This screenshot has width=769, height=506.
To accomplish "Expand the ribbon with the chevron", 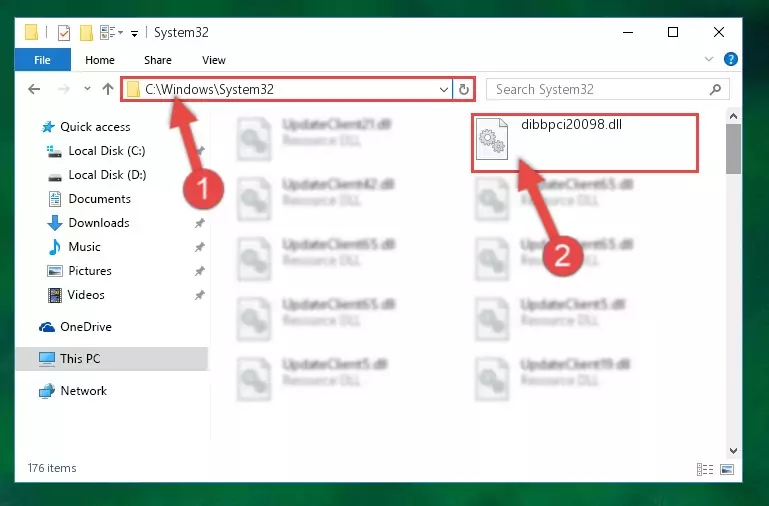I will (709, 59).
